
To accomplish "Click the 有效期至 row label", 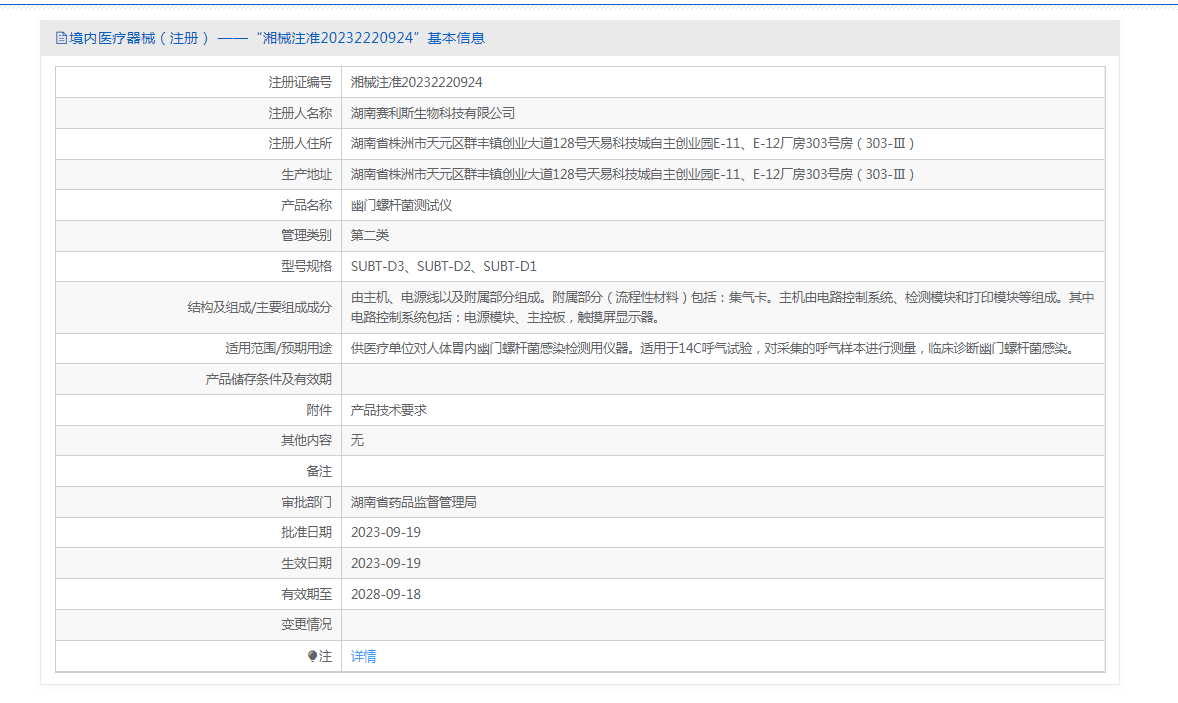I will click(307, 594).
